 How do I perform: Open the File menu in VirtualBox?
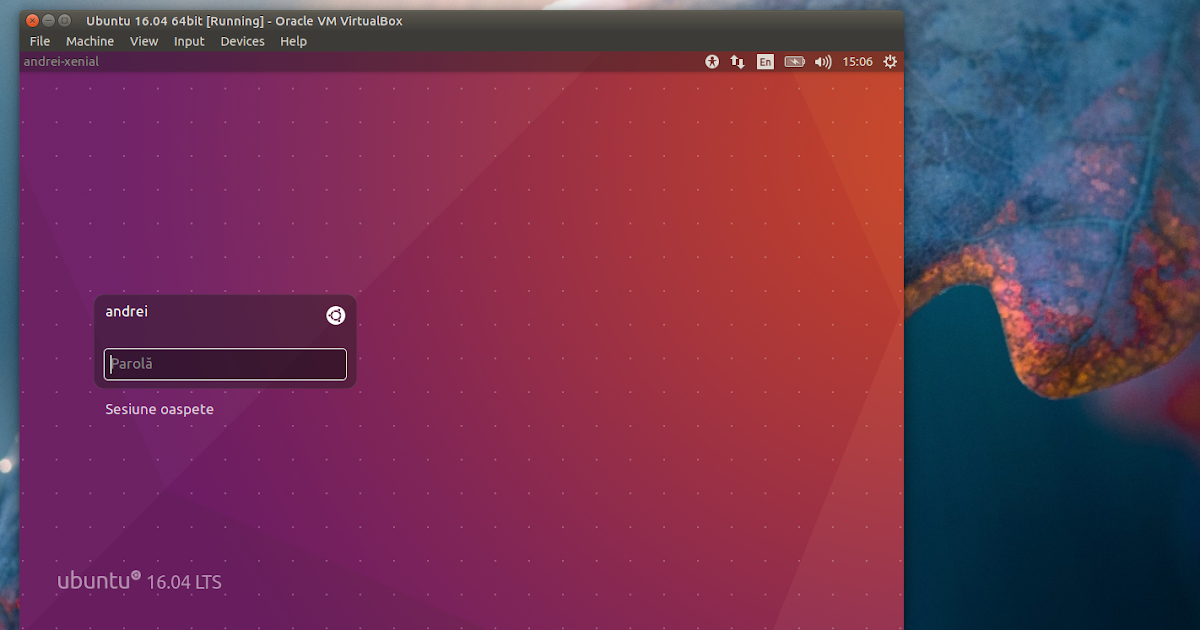coord(40,41)
